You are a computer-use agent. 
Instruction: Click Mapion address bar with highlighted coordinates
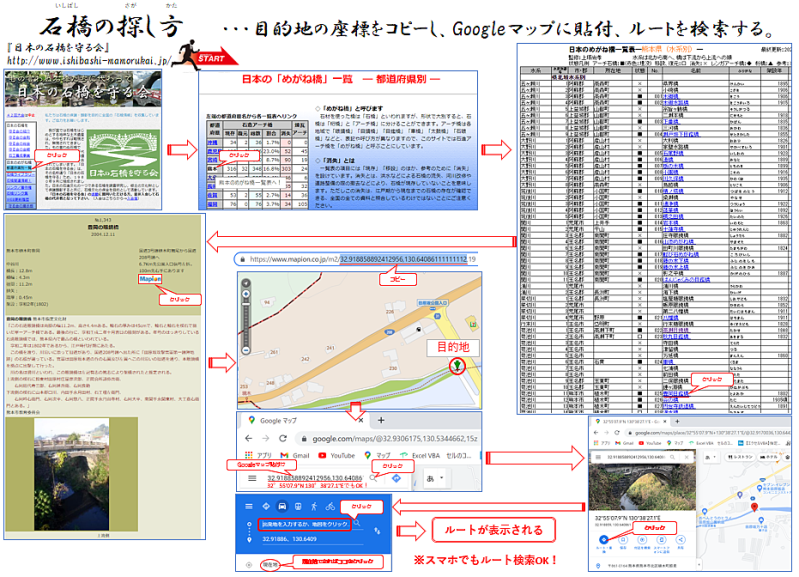tap(357, 259)
